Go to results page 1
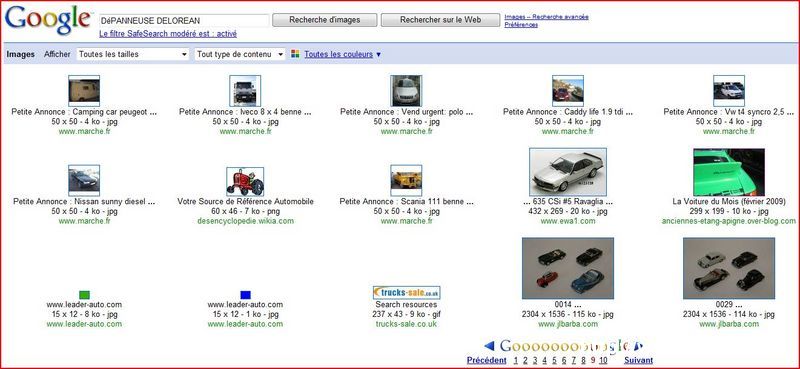Image resolution: width=800 pixels, height=369 pixels. click(515, 360)
